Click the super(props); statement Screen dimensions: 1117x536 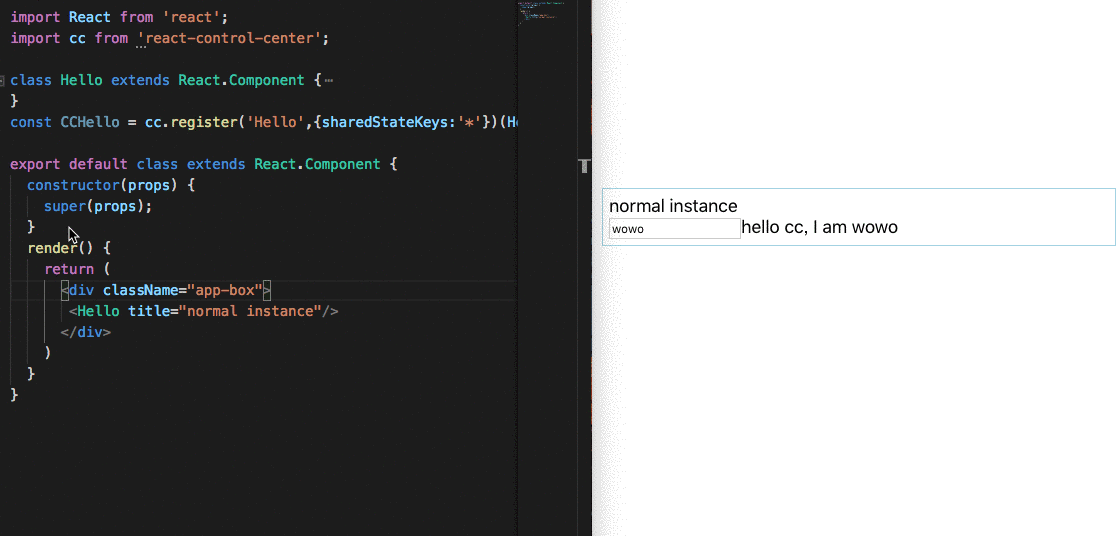click(98, 207)
